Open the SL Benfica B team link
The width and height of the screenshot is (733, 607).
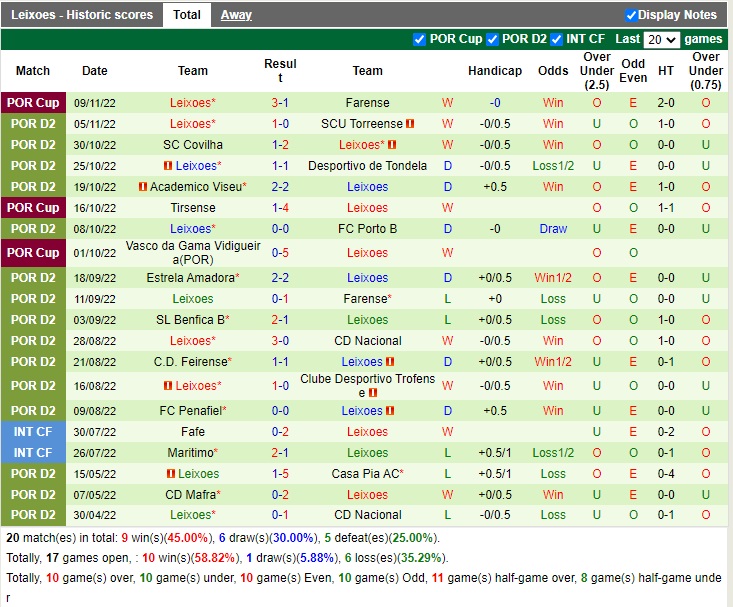coord(190,320)
